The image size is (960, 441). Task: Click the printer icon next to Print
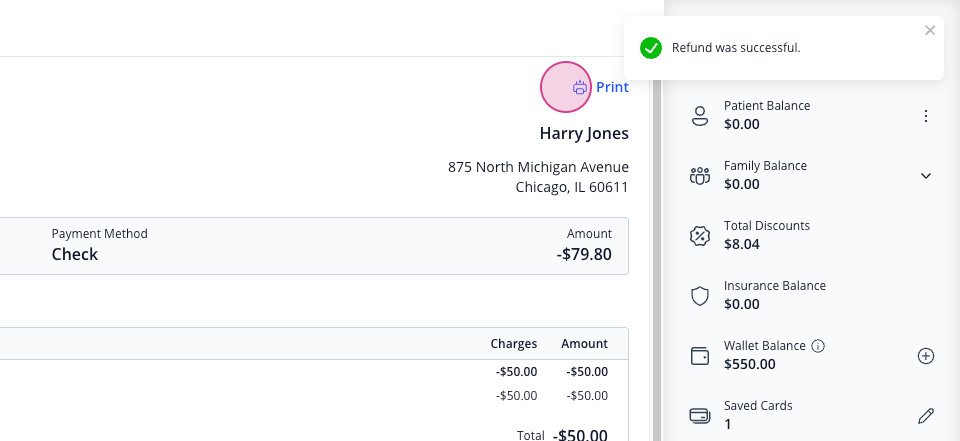579,88
